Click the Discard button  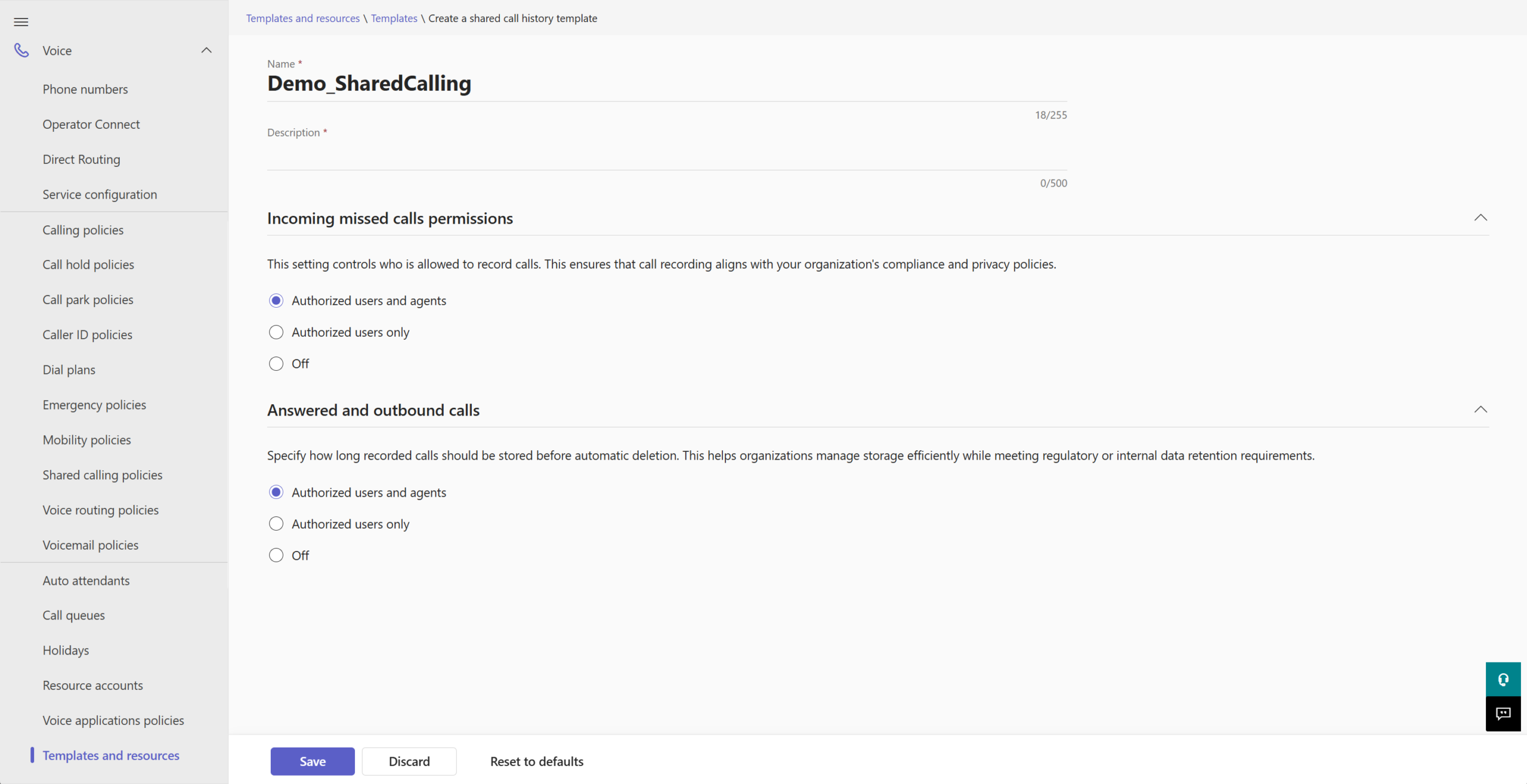pyautogui.click(x=409, y=761)
